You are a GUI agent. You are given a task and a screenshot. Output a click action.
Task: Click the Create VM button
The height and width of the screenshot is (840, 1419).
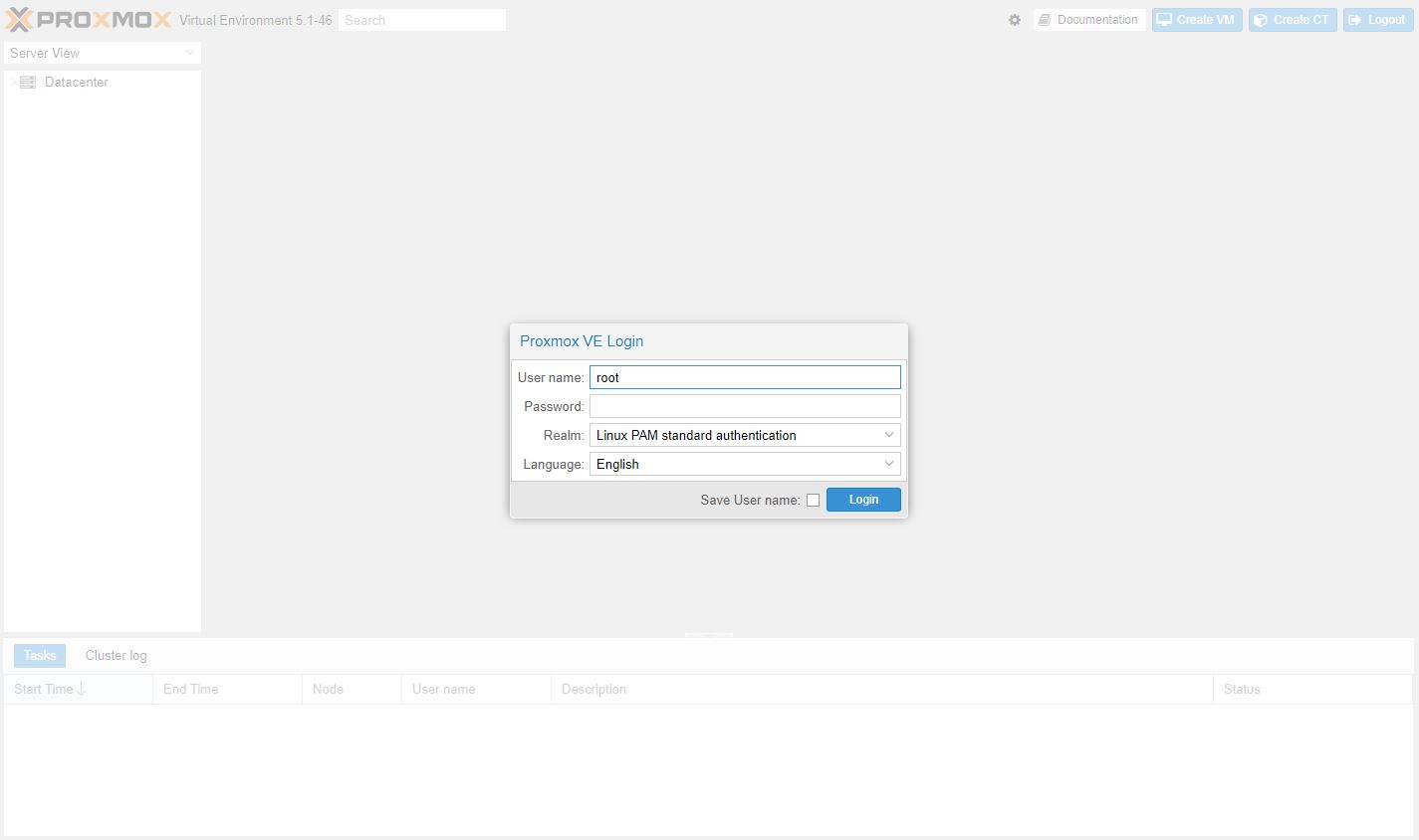(x=1197, y=20)
